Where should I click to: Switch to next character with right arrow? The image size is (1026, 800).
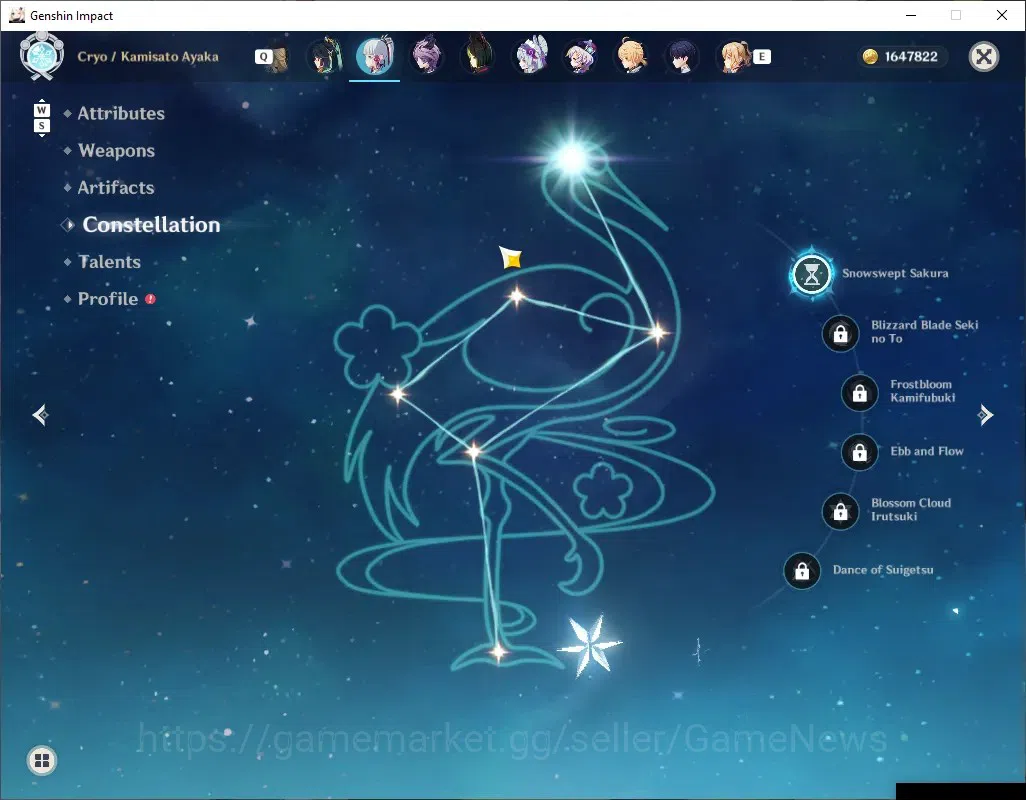(x=985, y=415)
